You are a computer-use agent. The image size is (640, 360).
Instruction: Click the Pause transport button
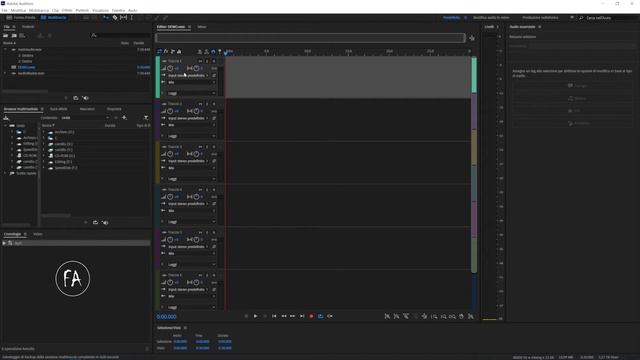pos(265,316)
